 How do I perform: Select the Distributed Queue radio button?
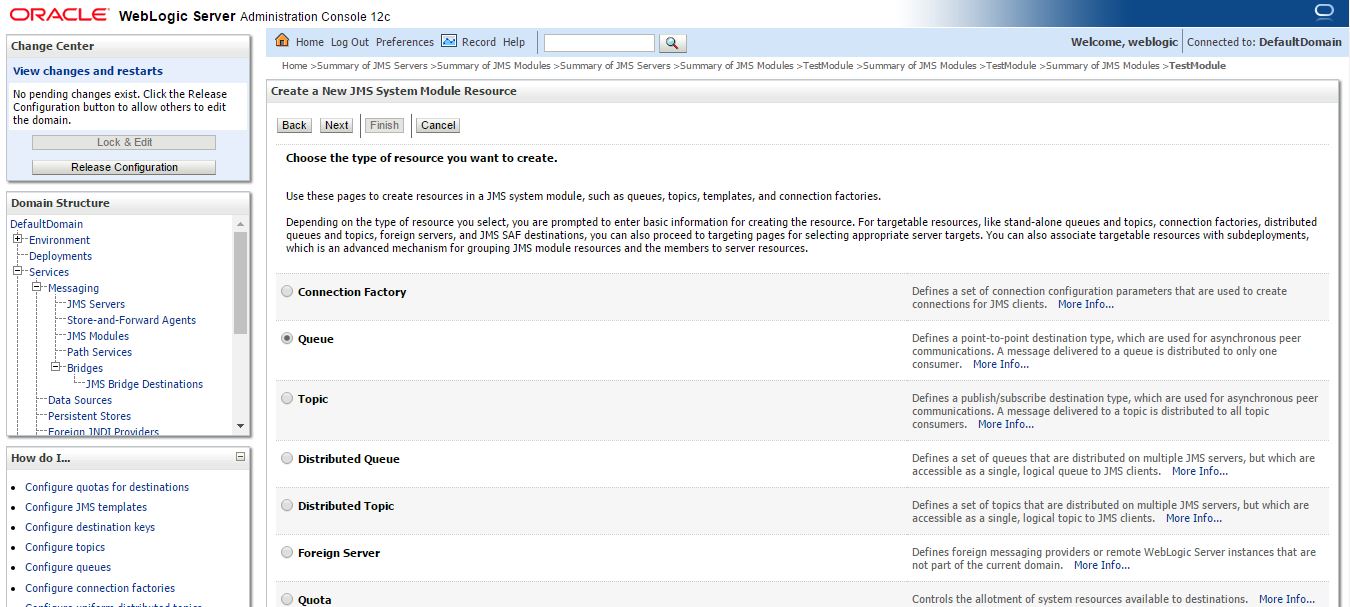tap(288, 459)
